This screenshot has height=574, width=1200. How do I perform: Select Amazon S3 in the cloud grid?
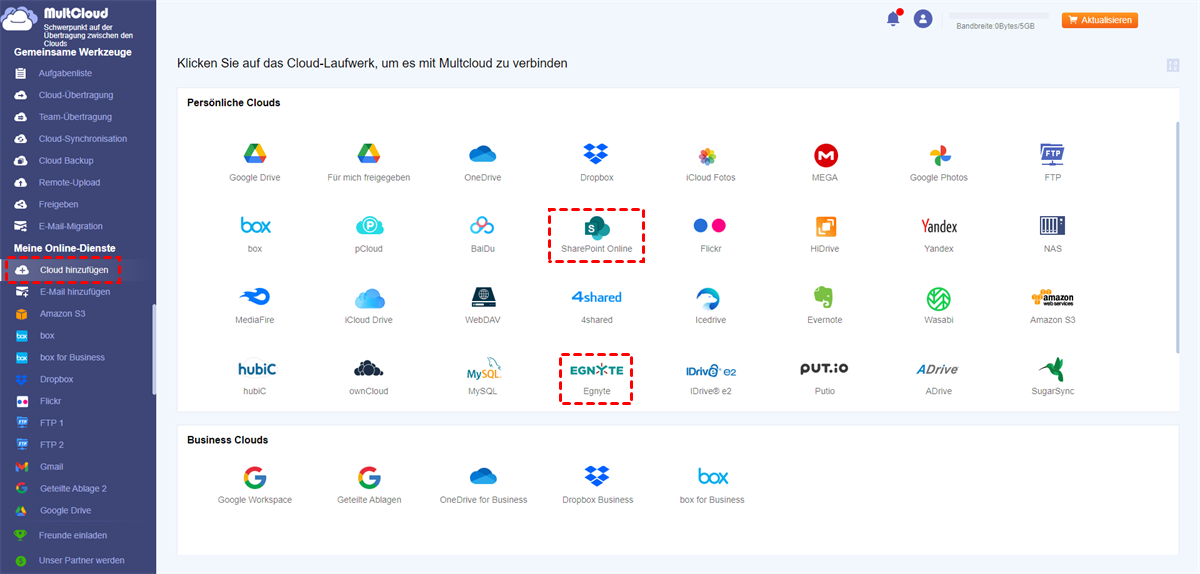point(1052,297)
